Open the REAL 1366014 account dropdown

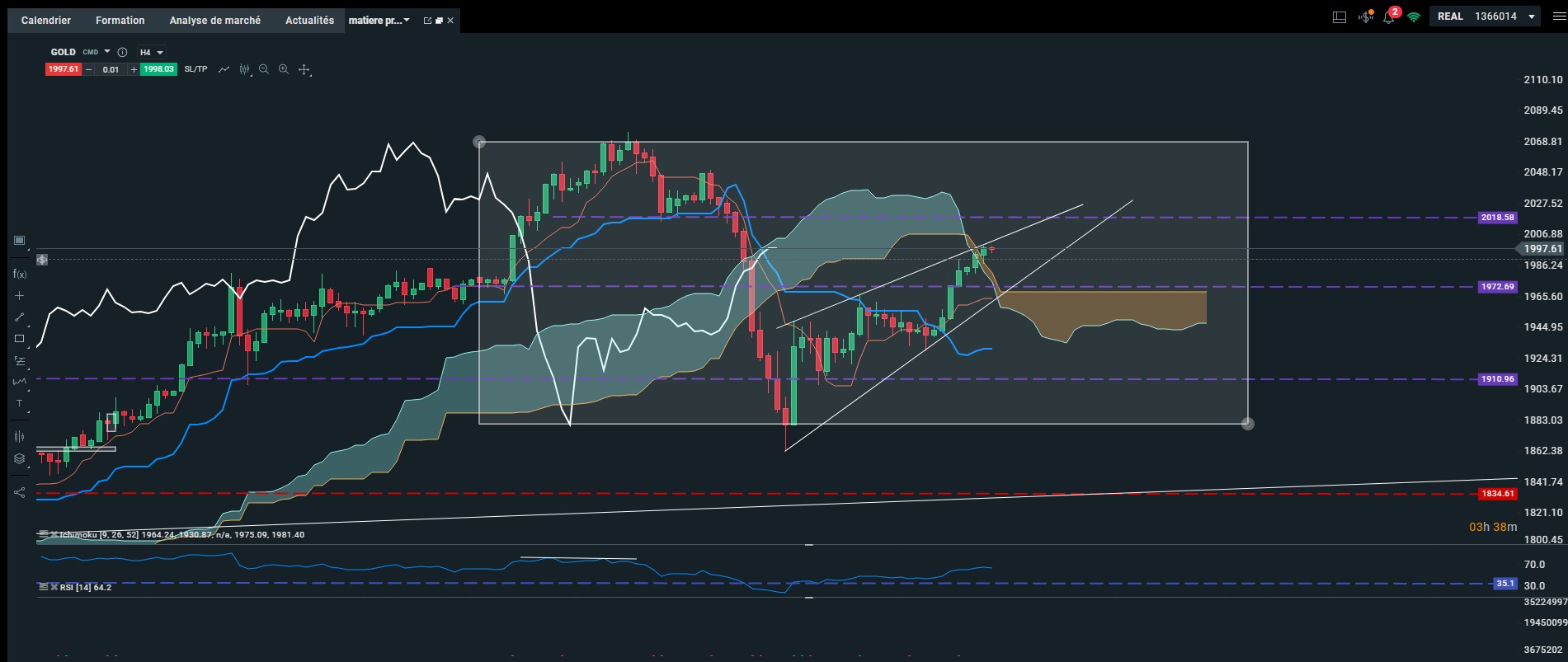[x=1486, y=16]
